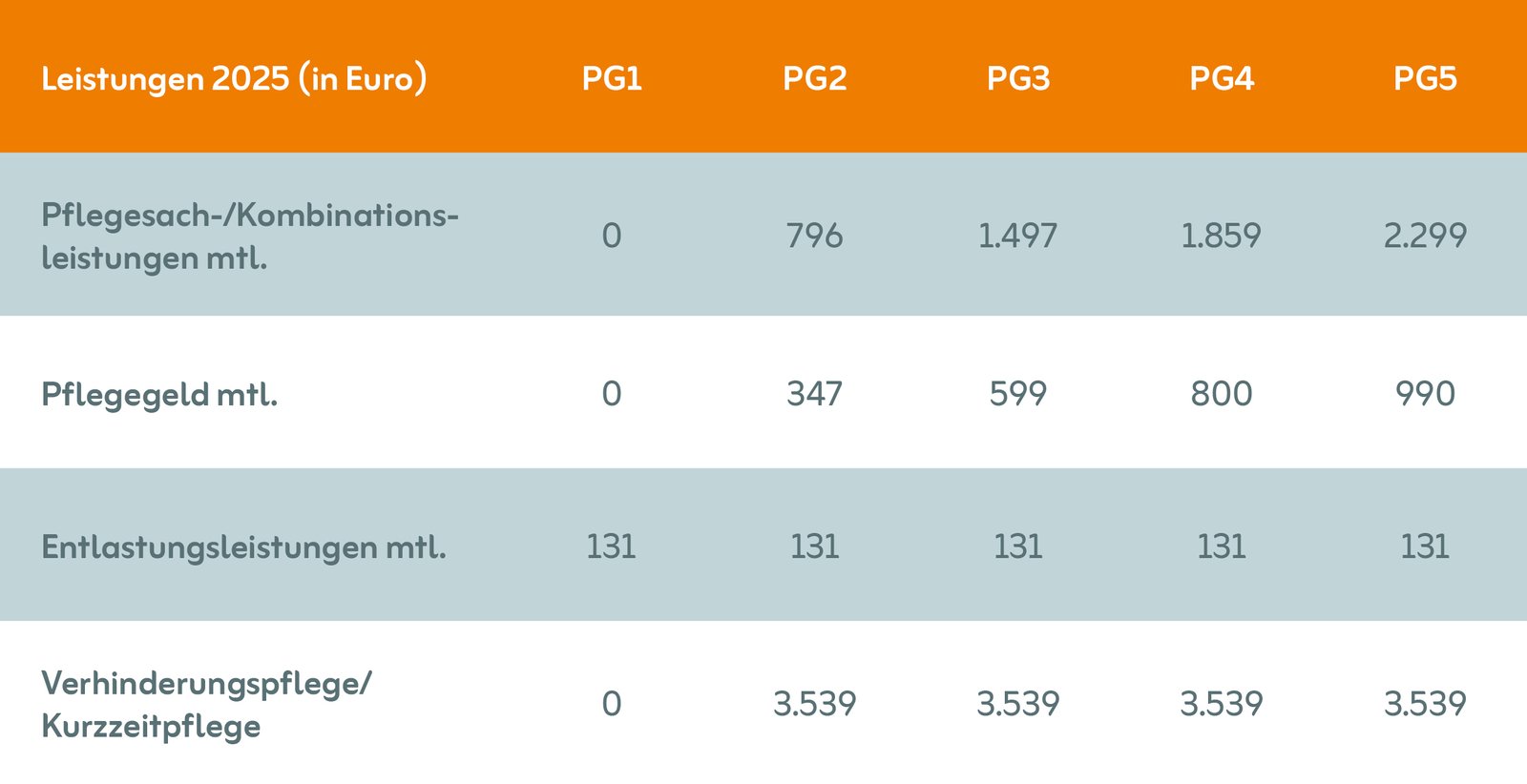
Task: Click the 'Entlastungsleistungen mtl.' row label
Action: pyautogui.click(x=243, y=547)
